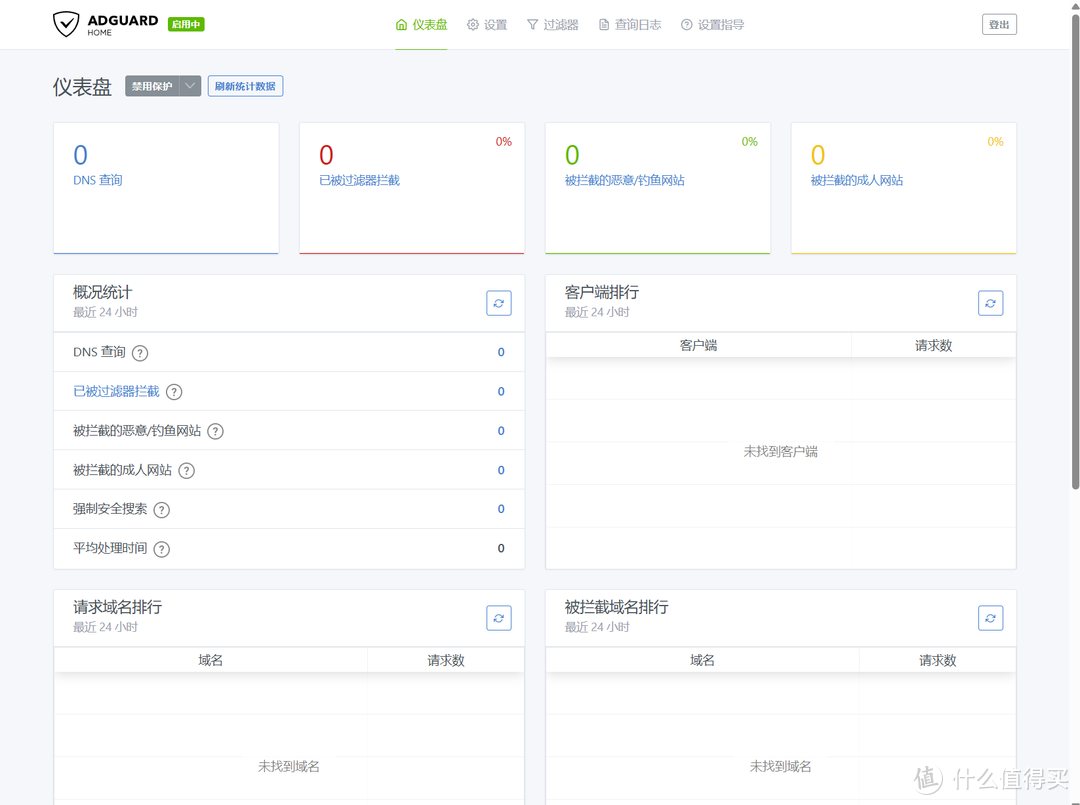Click the 被拦截的成人网站 help icon
Image resolution: width=1080 pixels, height=805 pixels.
tap(186, 470)
